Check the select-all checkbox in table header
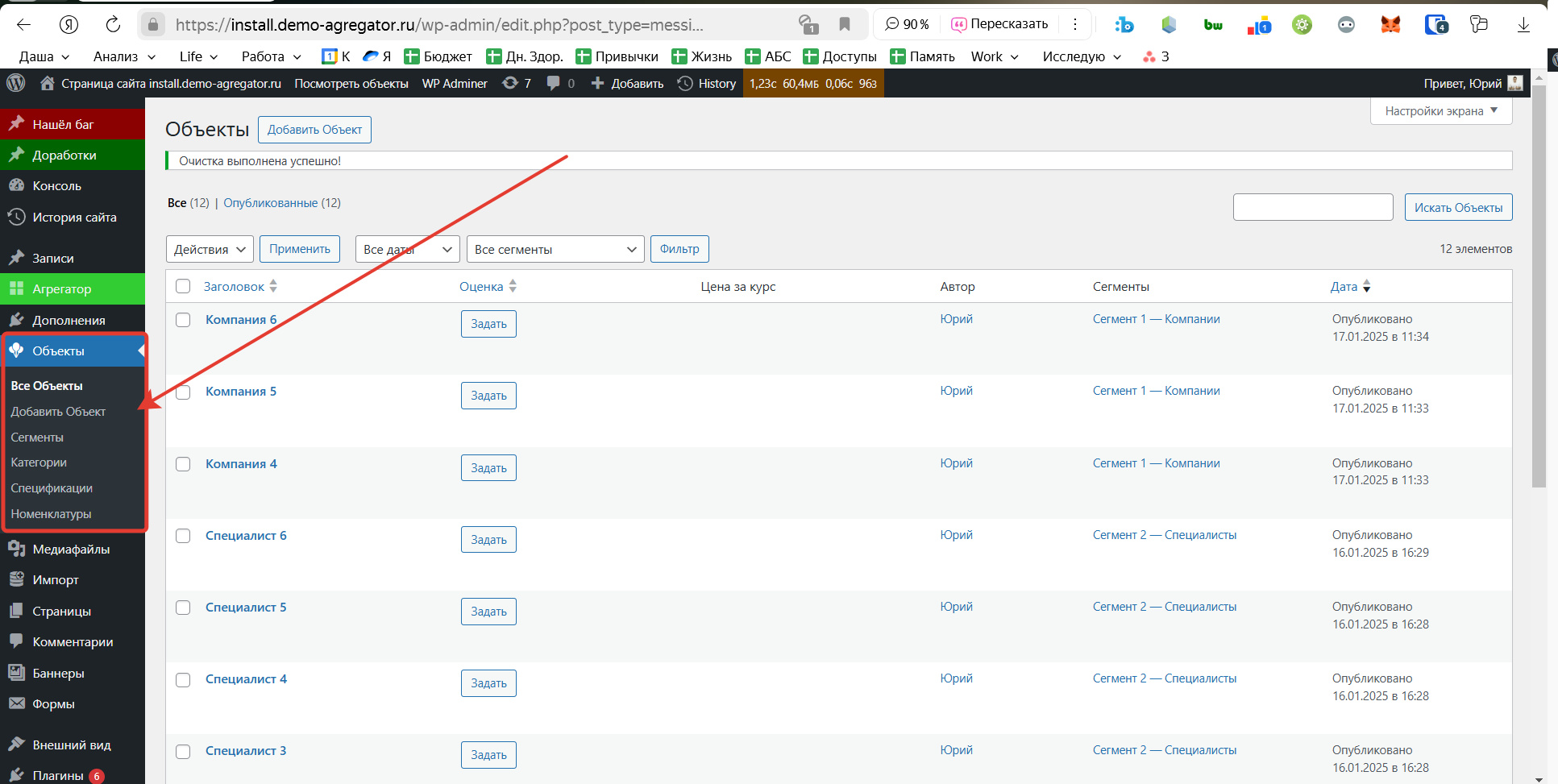Image resolution: width=1558 pixels, height=784 pixels. [183, 286]
